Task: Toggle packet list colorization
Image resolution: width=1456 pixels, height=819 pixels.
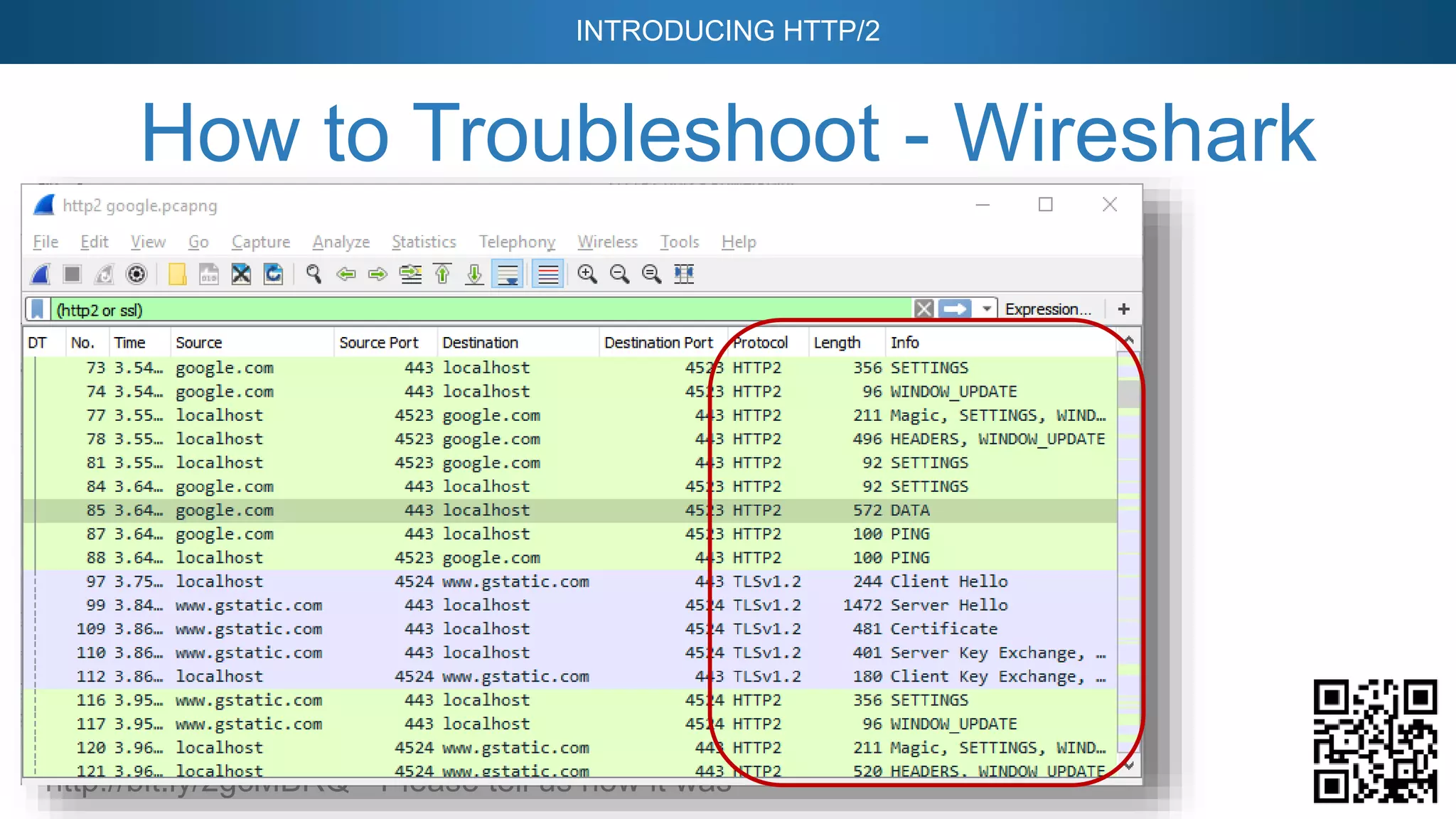Action: coord(548,274)
